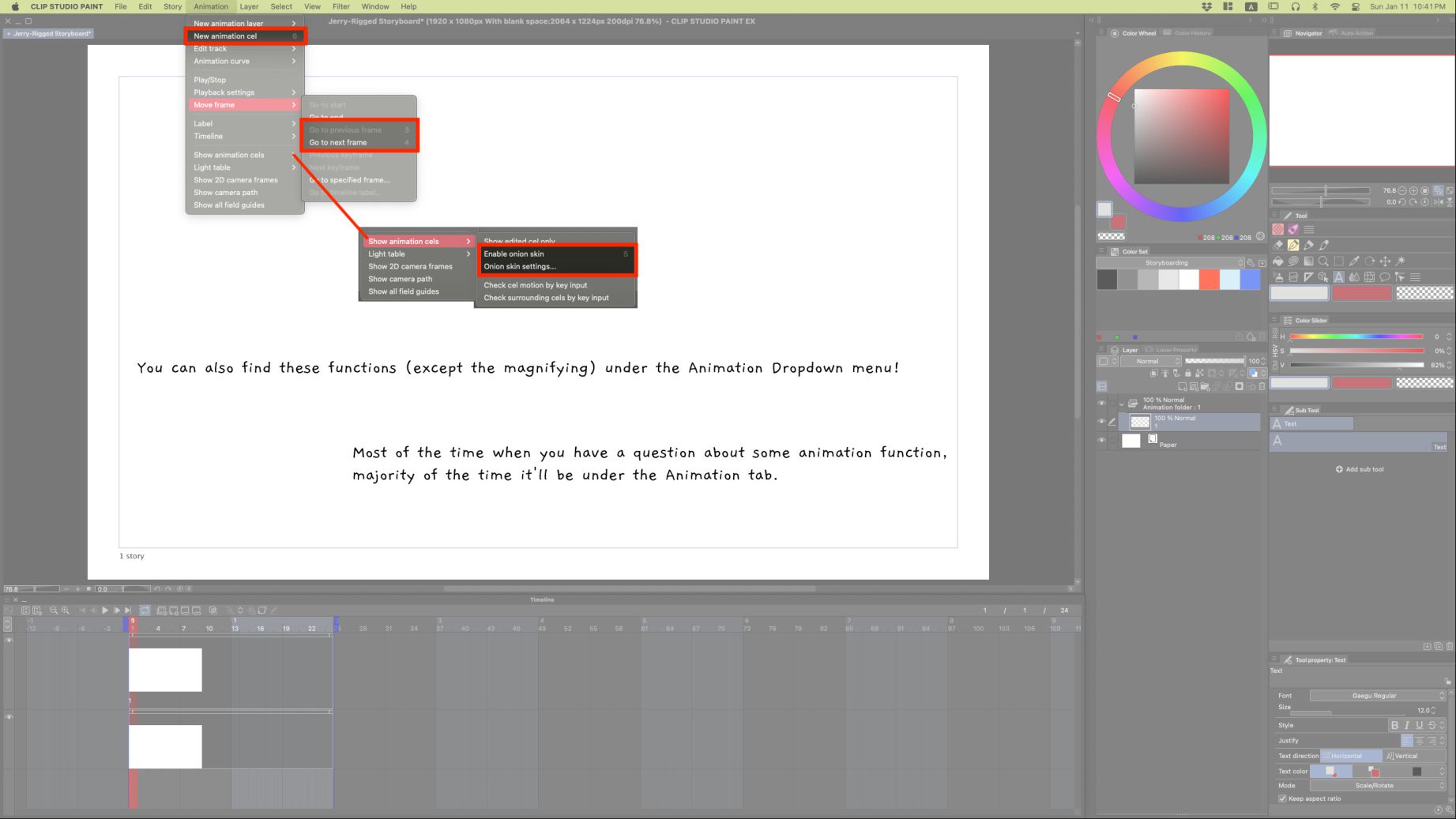Click the layer opacity stepper arrows
The height and width of the screenshot is (819, 1456).
click(x=1263, y=362)
